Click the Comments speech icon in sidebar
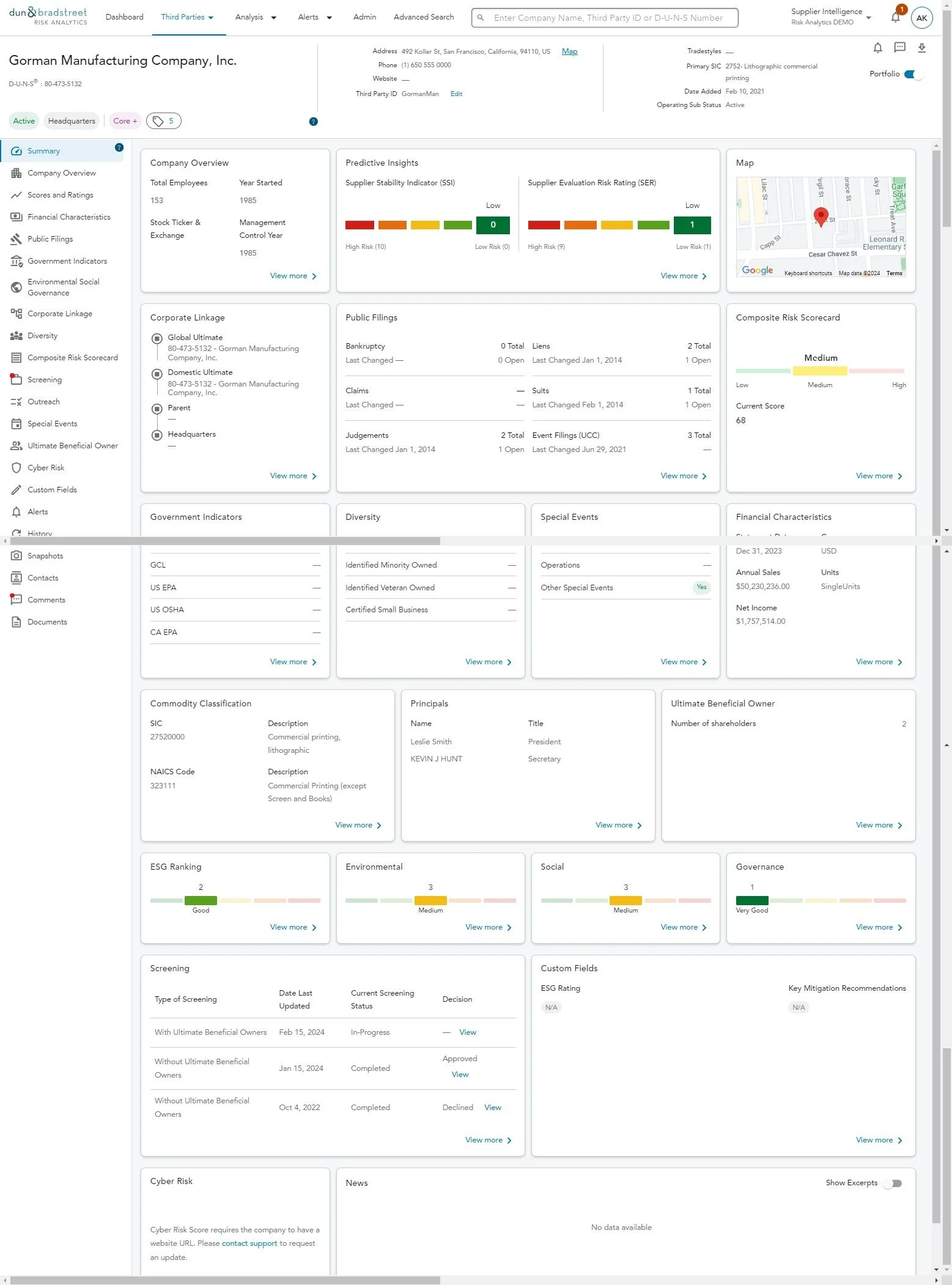 coord(17,600)
